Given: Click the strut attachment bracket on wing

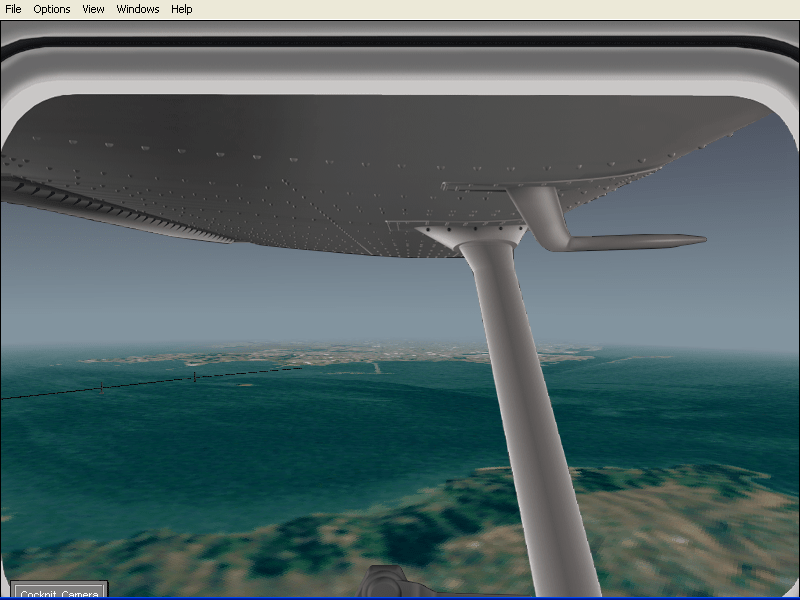Looking at the screenshot, I should pos(470,234).
